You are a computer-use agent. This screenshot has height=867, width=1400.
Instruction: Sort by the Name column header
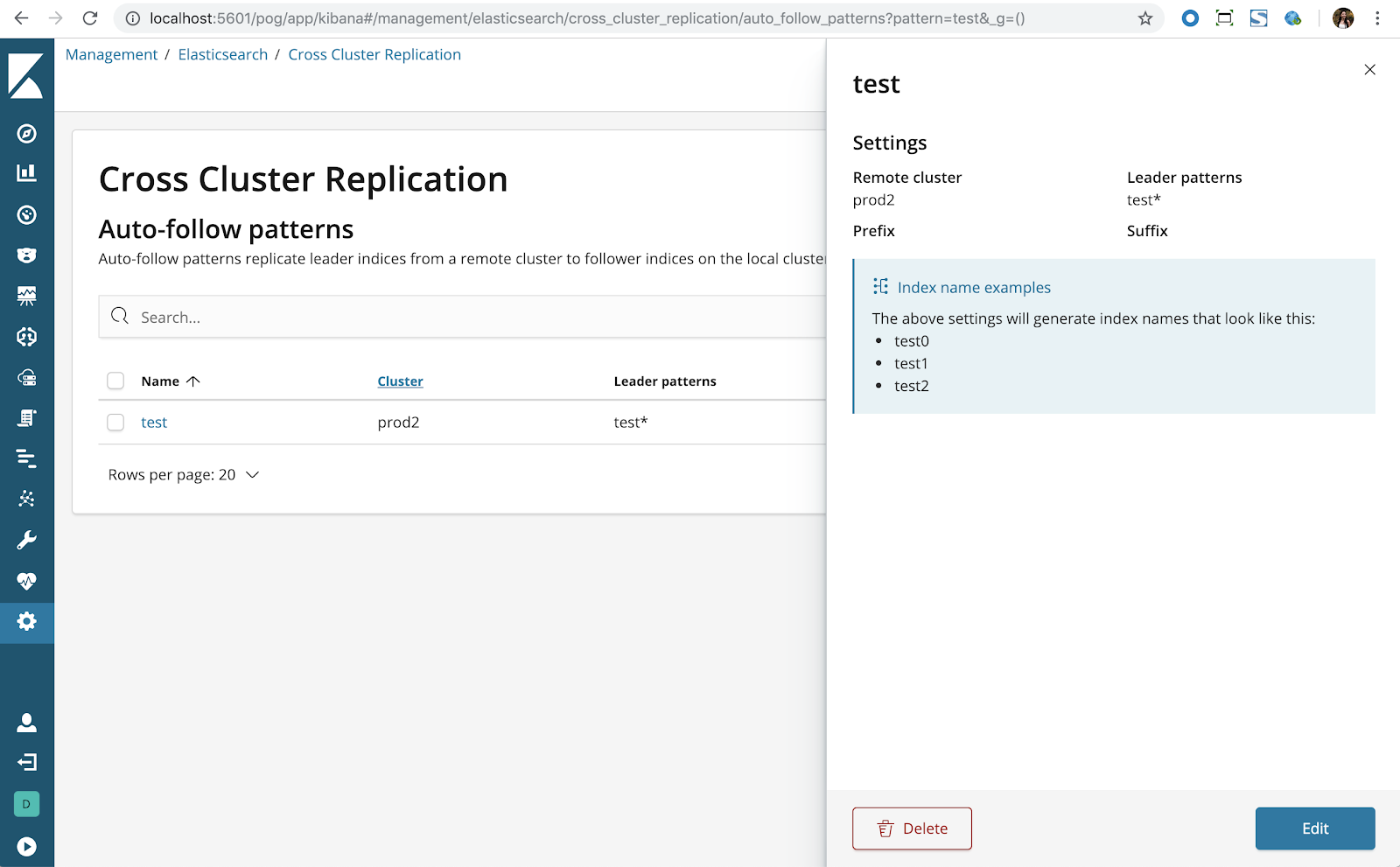click(x=171, y=381)
